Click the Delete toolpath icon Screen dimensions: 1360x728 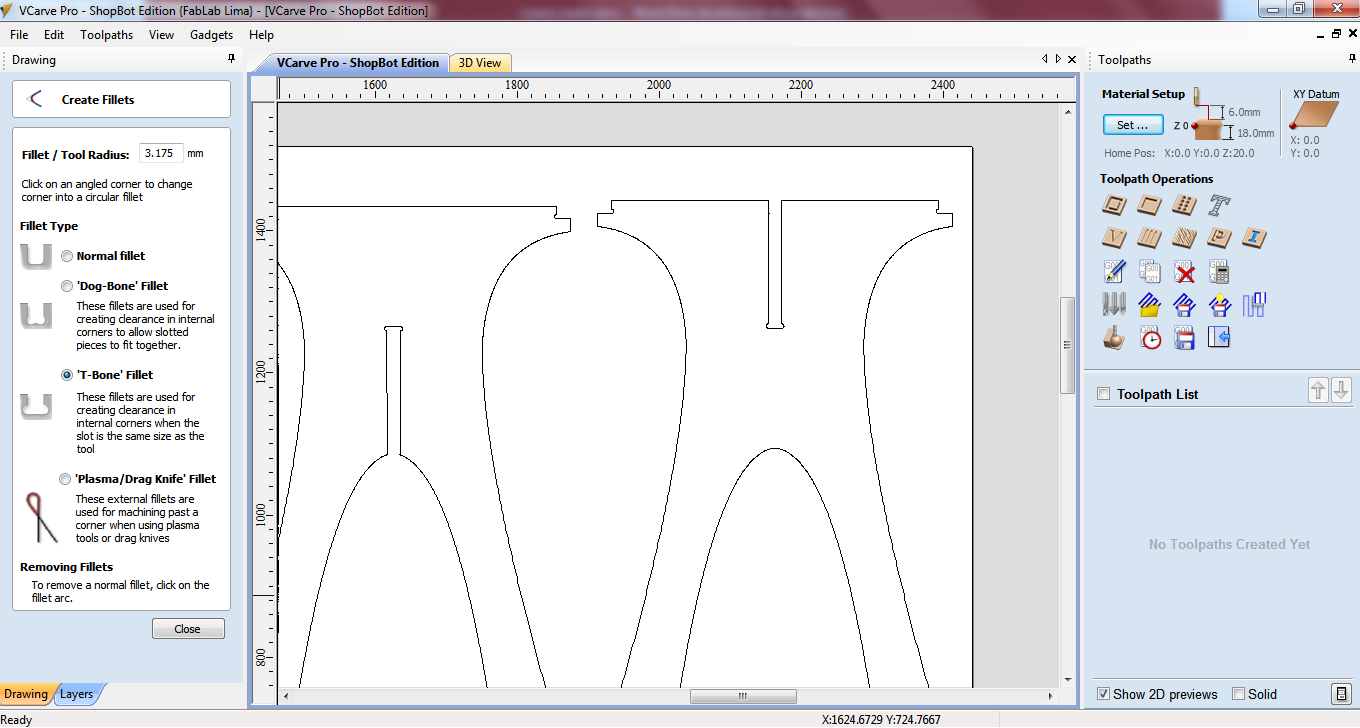tap(1185, 272)
